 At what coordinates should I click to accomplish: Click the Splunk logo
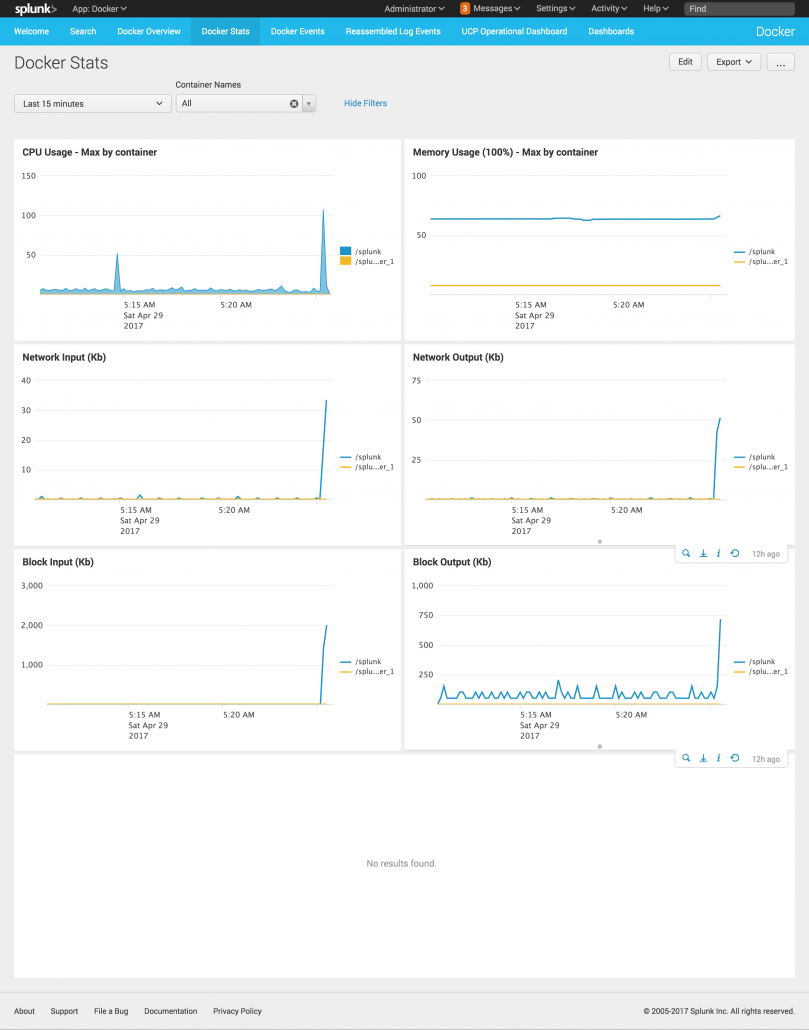(35, 9)
